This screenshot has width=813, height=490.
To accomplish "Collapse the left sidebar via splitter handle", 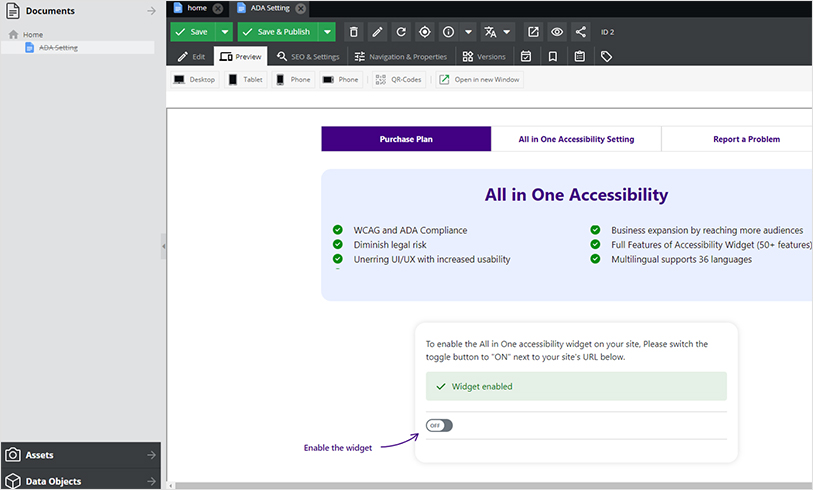I will coord(163,246).
